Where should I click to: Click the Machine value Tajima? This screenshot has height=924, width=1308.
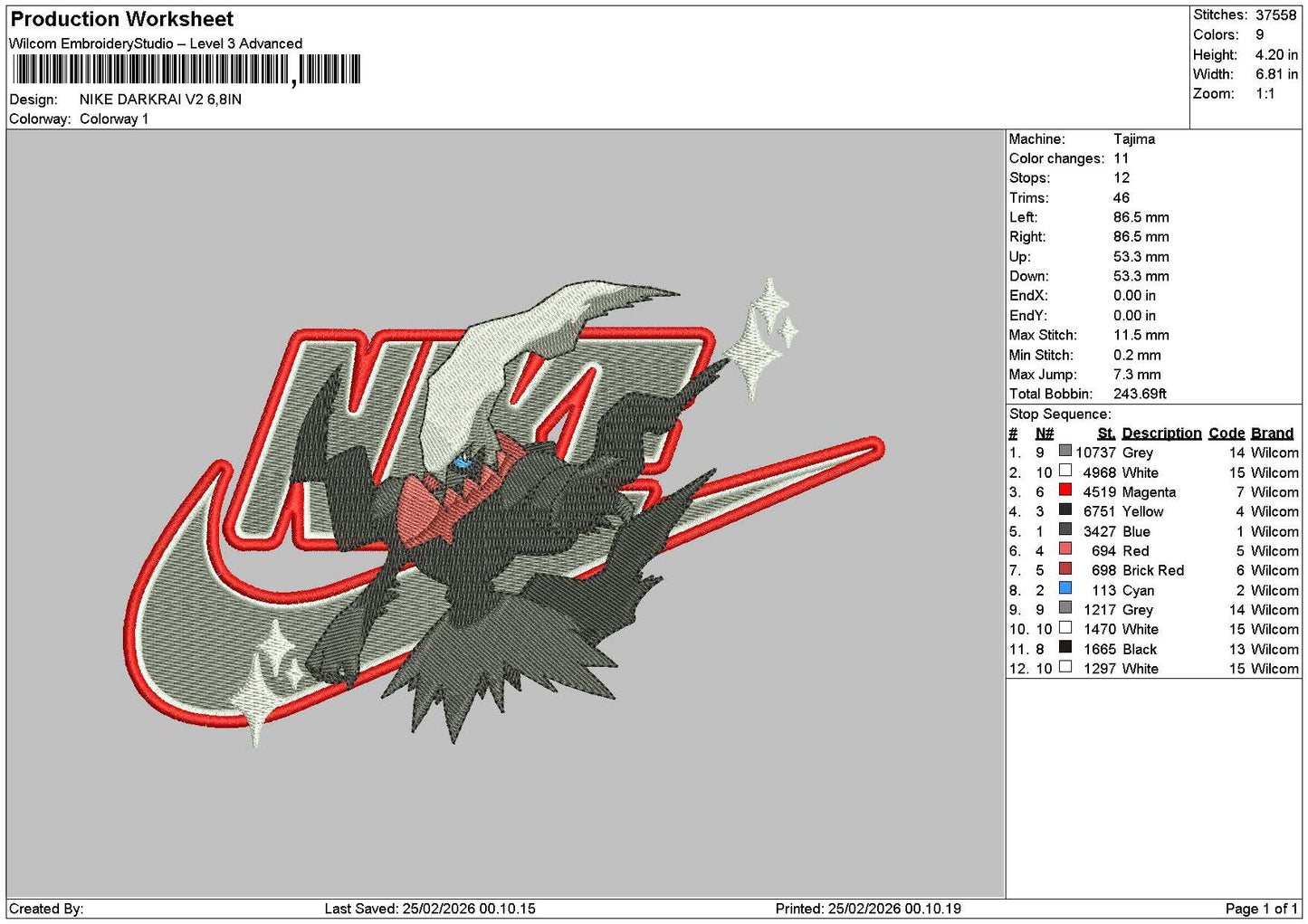pyautogui.click(x=1134, y=139)
